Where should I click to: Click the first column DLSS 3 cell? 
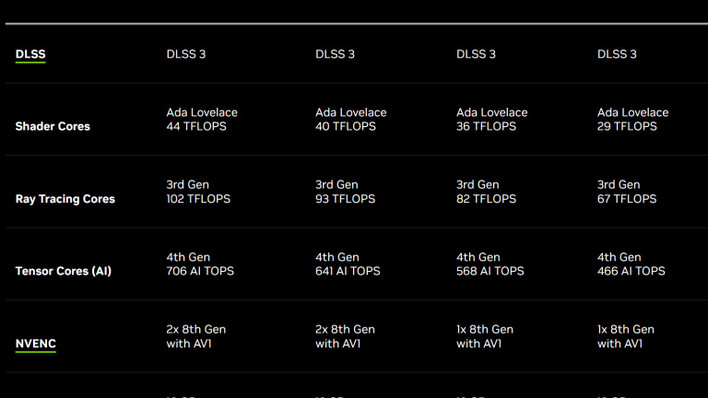pos(186,54)
